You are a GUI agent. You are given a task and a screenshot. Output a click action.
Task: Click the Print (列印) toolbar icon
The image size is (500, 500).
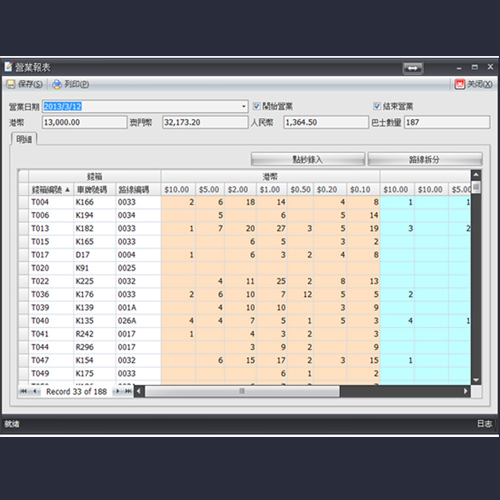(x=57, y=84)
